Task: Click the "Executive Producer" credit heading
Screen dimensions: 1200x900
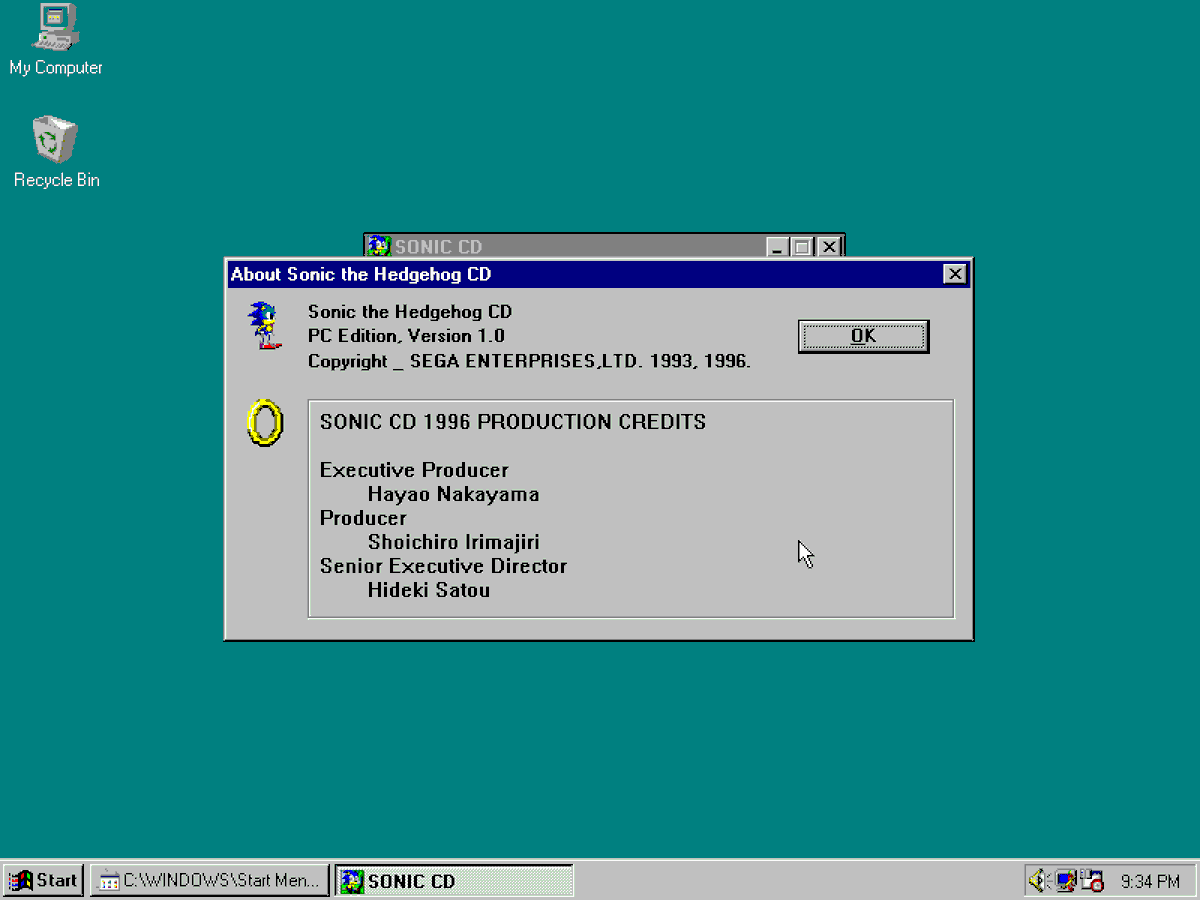Action: click(414, 470)
